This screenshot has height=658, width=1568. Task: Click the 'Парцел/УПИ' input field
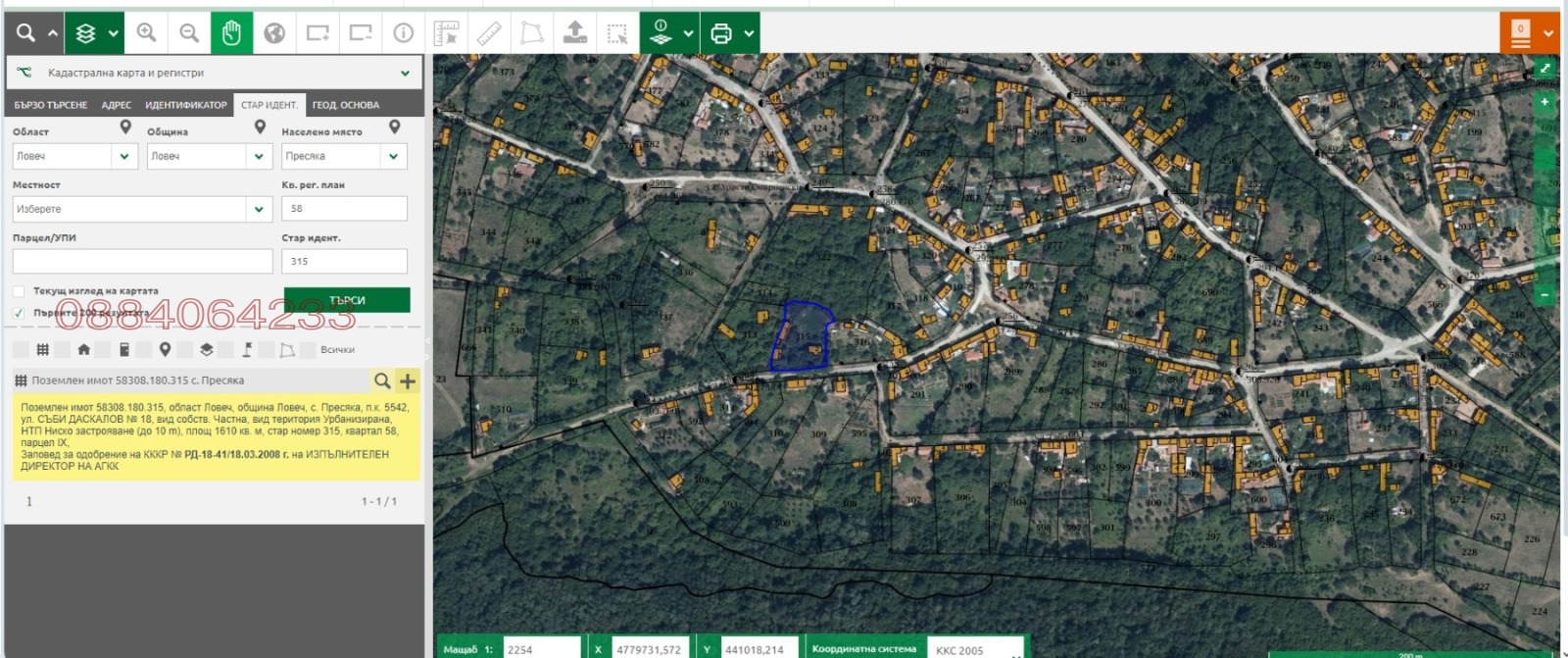click(x=142, y=261)
